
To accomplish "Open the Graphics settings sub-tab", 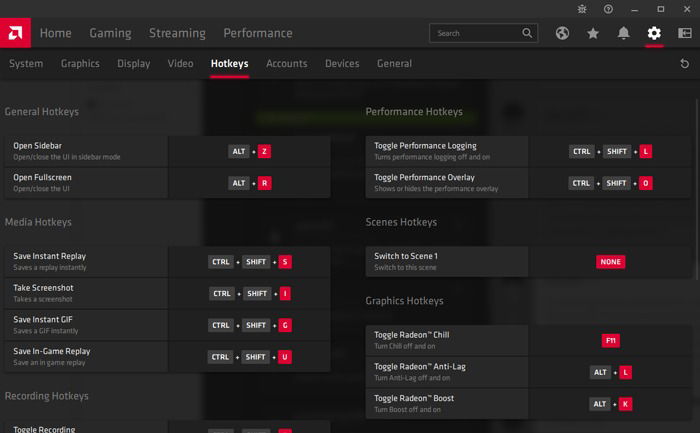I will pyautogui.click(x=80, y=64).
